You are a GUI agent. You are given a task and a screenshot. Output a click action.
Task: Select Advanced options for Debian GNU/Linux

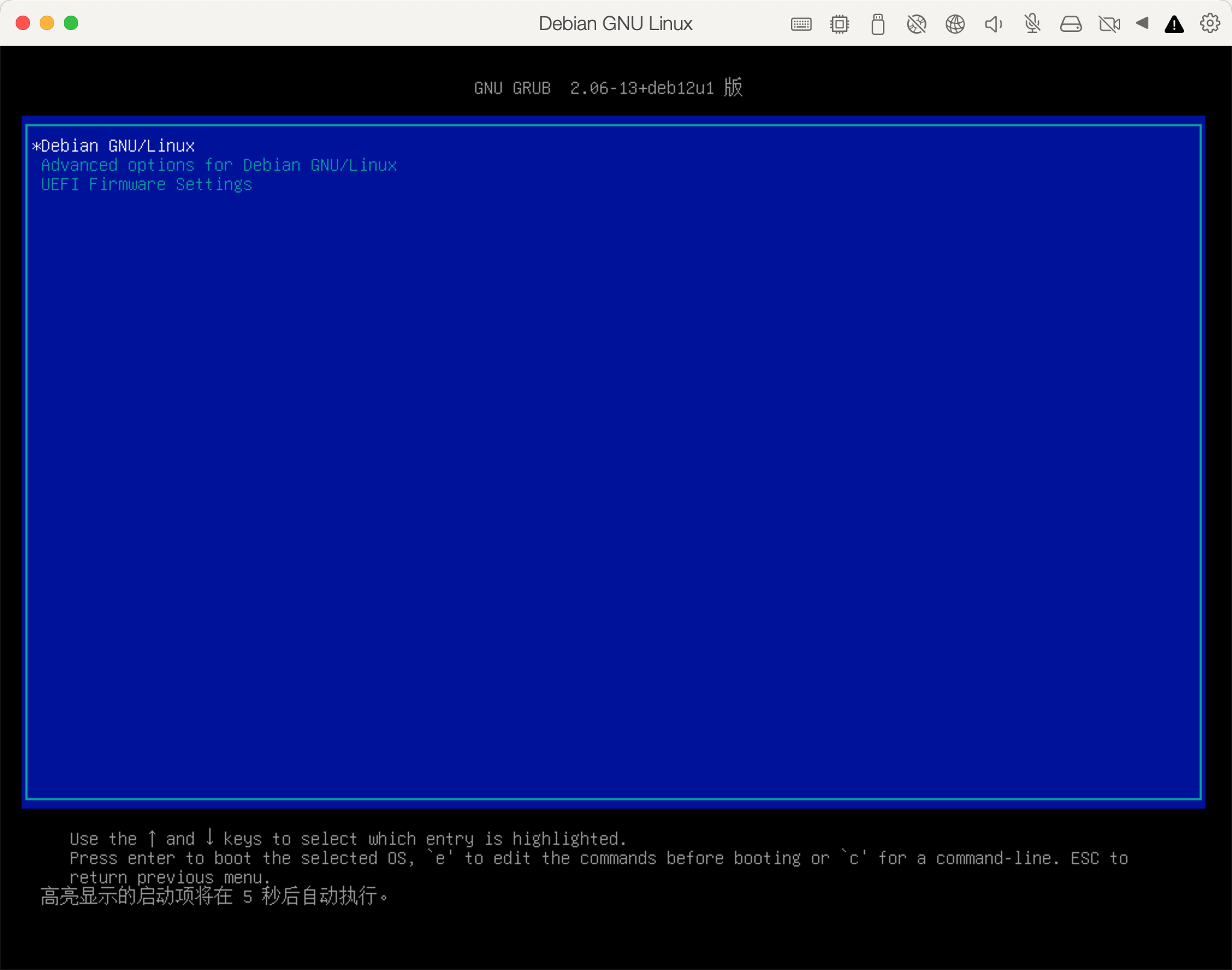point(219,165)
